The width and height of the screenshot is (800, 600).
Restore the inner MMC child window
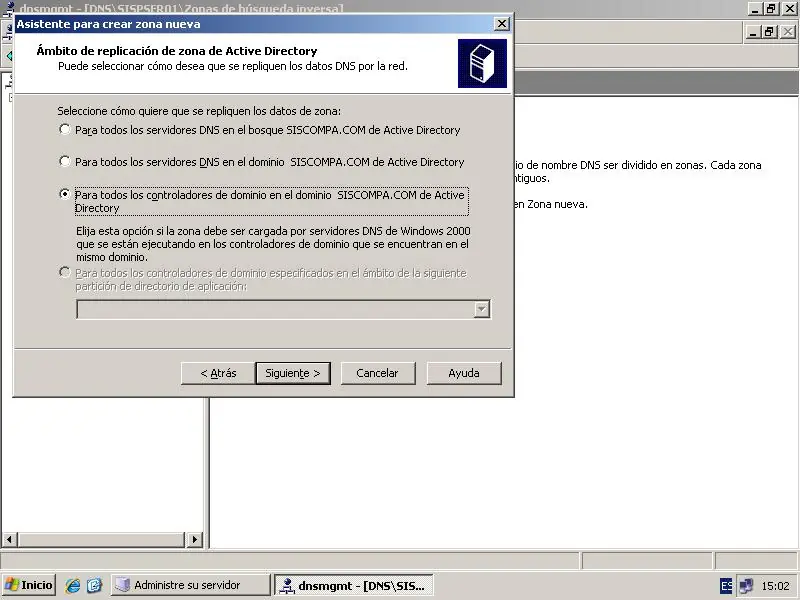pos(769,32)
